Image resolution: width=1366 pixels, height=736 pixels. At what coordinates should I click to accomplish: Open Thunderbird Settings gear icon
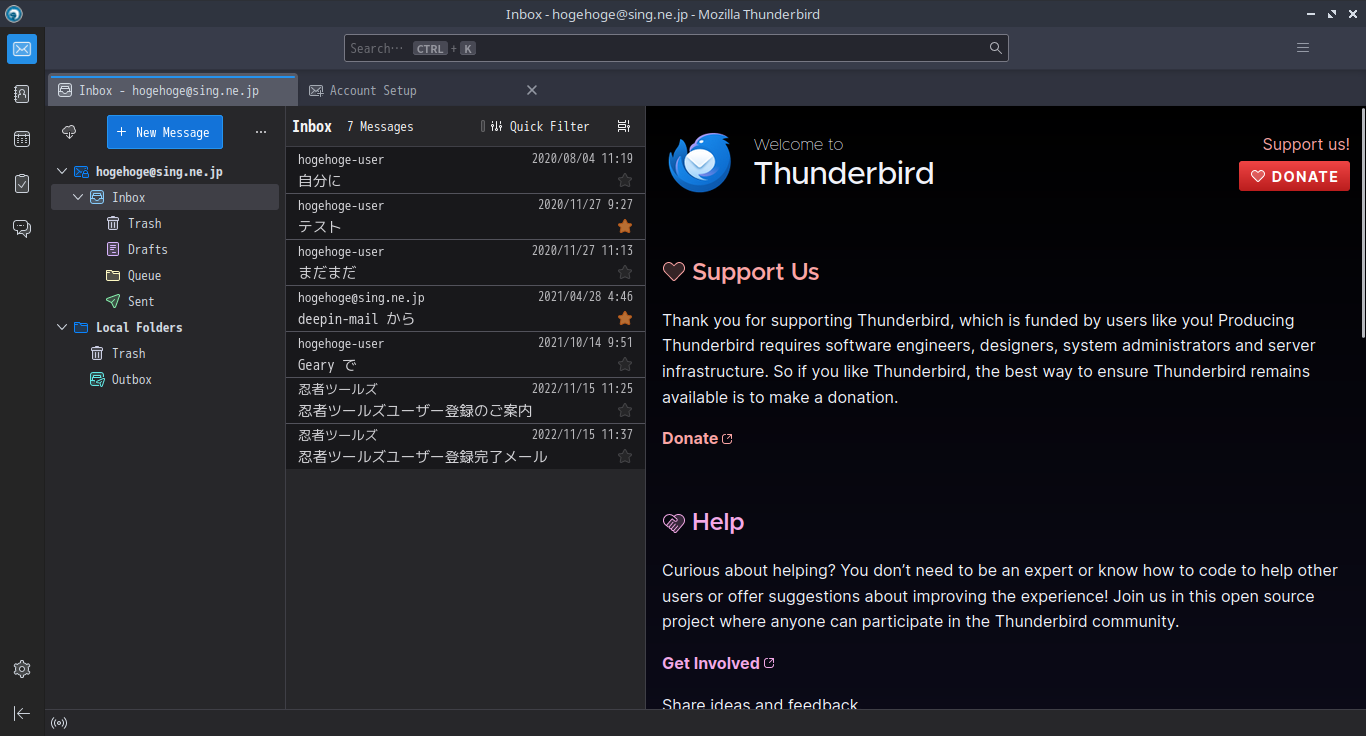click(22, 669)
